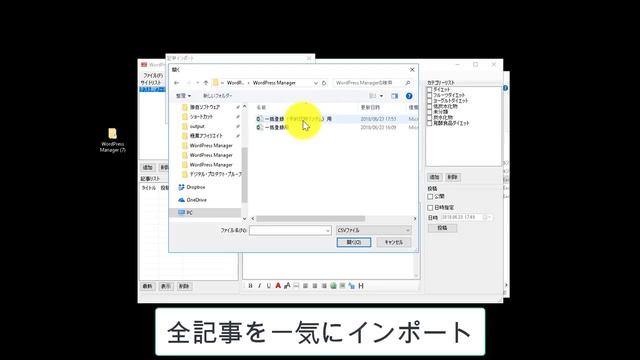Click 削除 under the category list
Image resolution: width=640 pixels, height=360 pixels.
click(452, 177)
